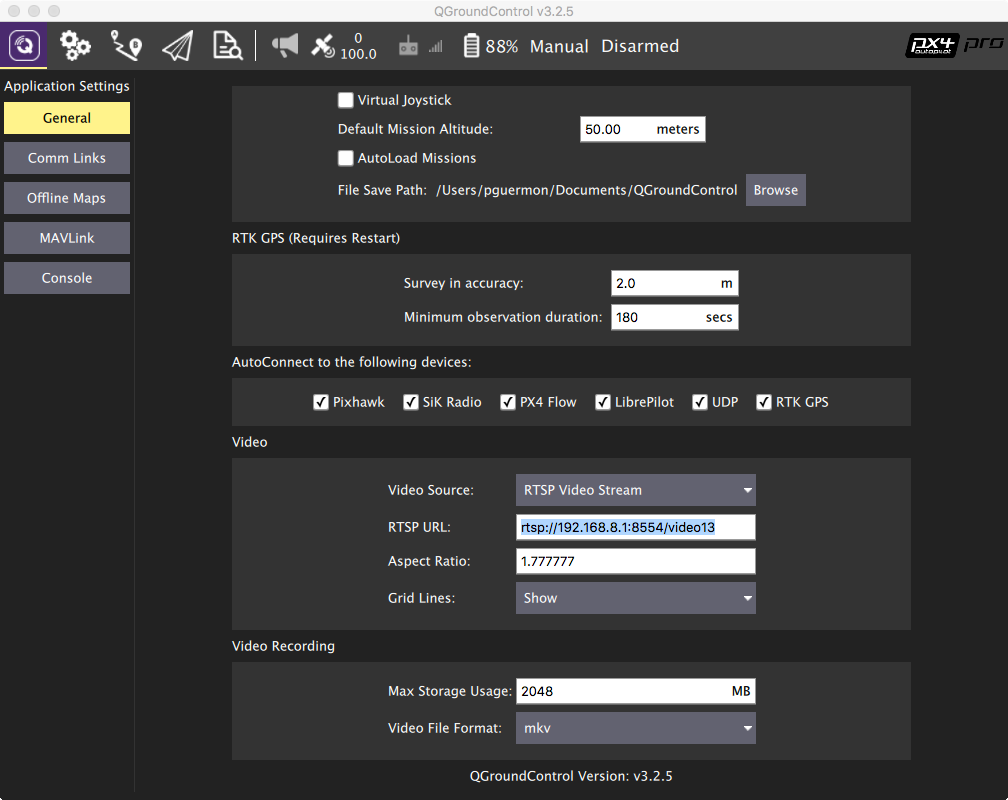Image resolution: width=1008 pixels, height=800 pixels.
Task: Browse for the file save path
Action: pyautogui.click(x=775, y=190)
